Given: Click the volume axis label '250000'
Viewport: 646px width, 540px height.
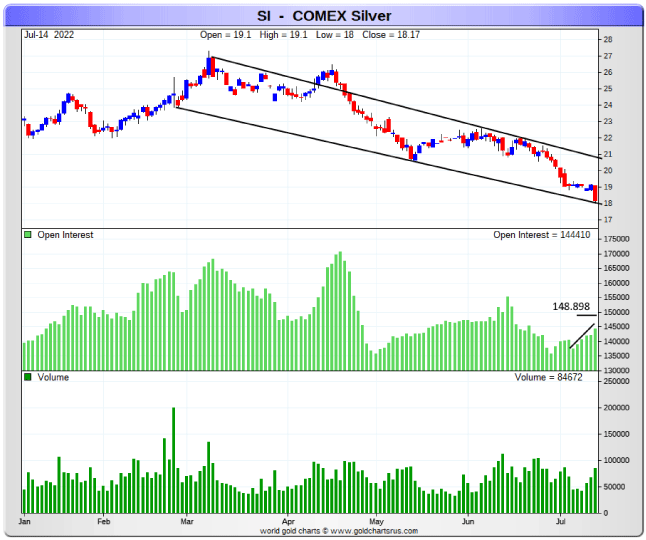Looking at the screenshot, I should 616,381.
